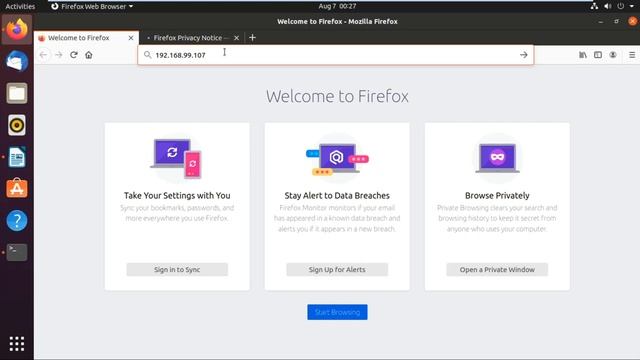Click the Stay Alert to Data Breaches heading
This screenshot has height=360, width=640.
pyautogui.click(x=337, y=196)
